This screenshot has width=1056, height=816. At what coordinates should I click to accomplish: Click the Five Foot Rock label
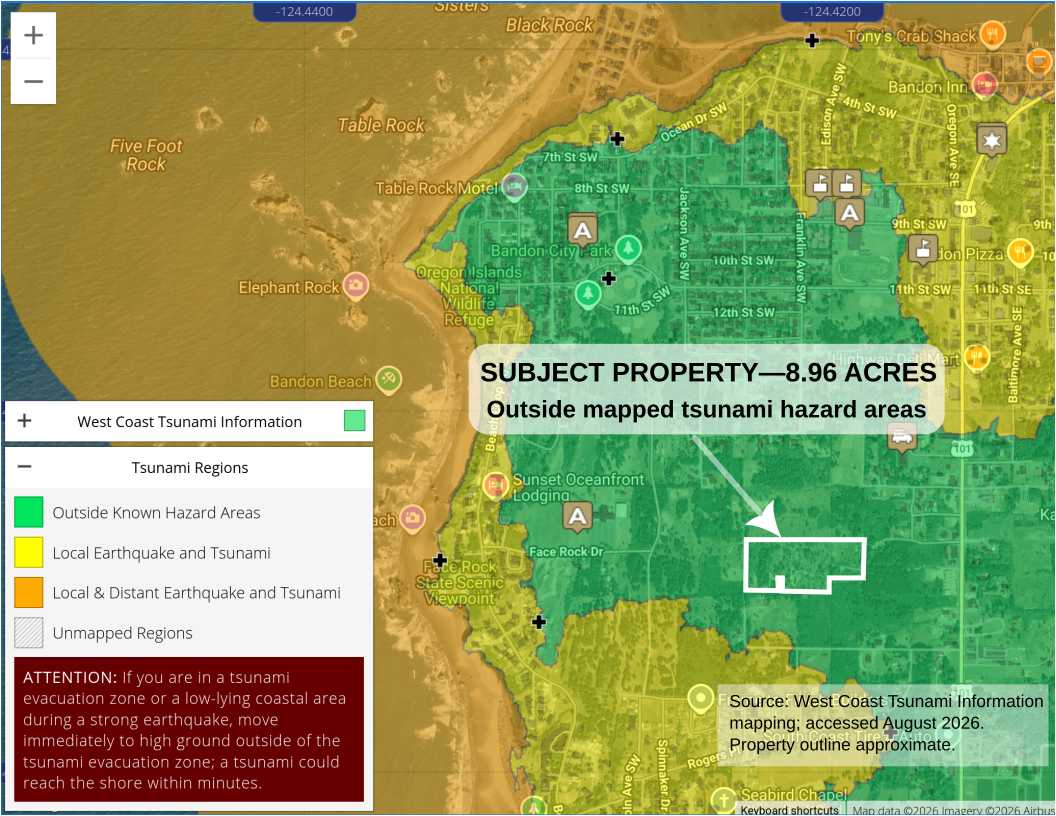click(146, 155)
